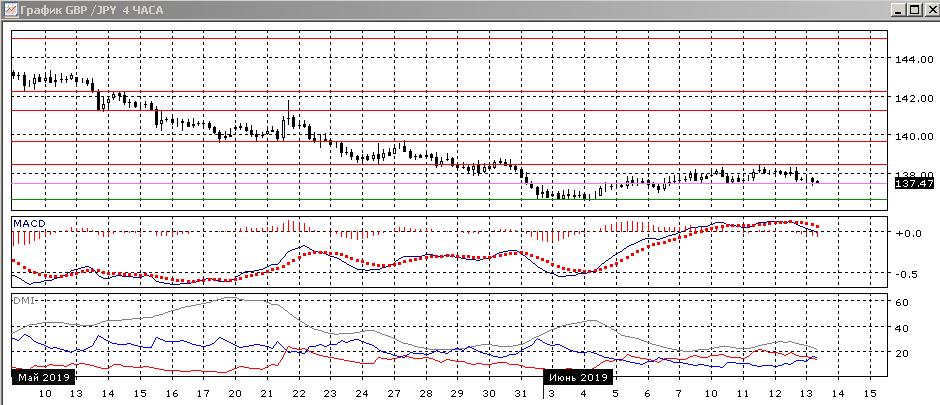Image resolution: width=940 pixels, height=405 pixels.
Task: Click the -0.5 MACD scale value
Action: [x=908, y=274]
